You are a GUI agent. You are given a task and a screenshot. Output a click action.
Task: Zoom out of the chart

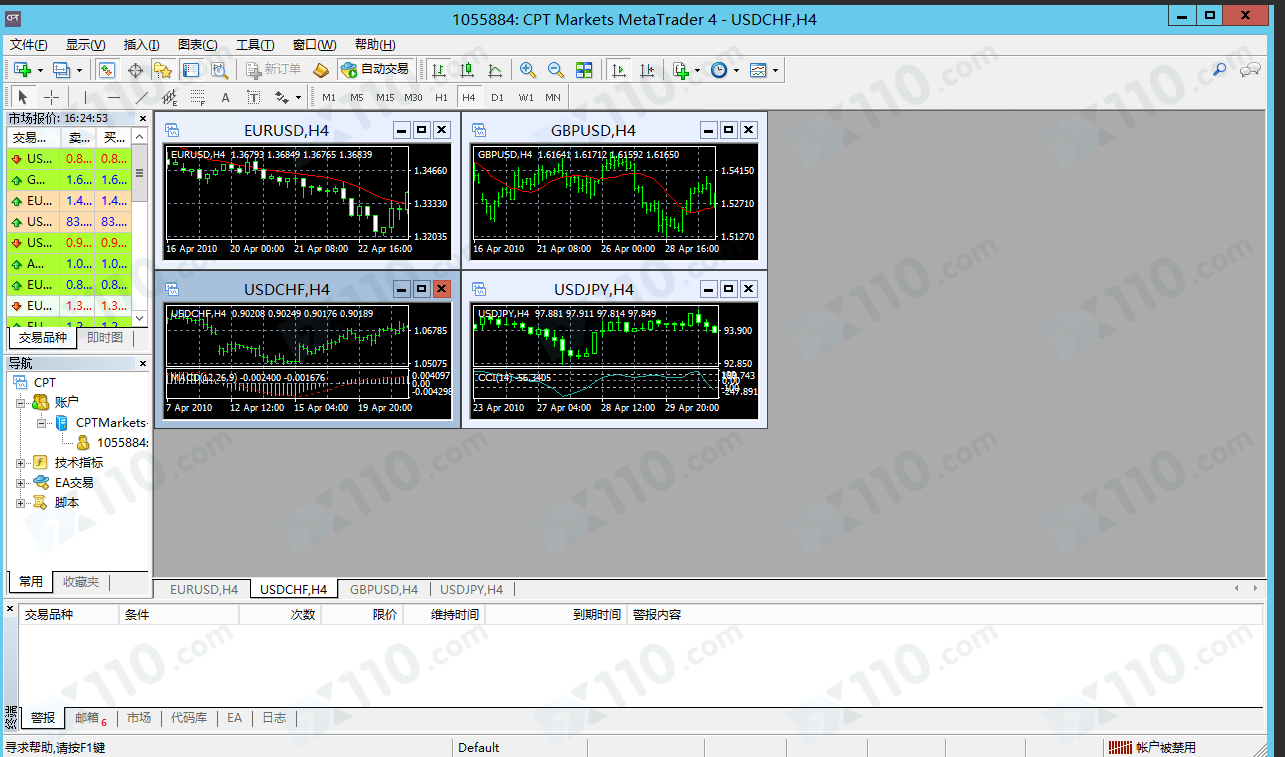556,70
